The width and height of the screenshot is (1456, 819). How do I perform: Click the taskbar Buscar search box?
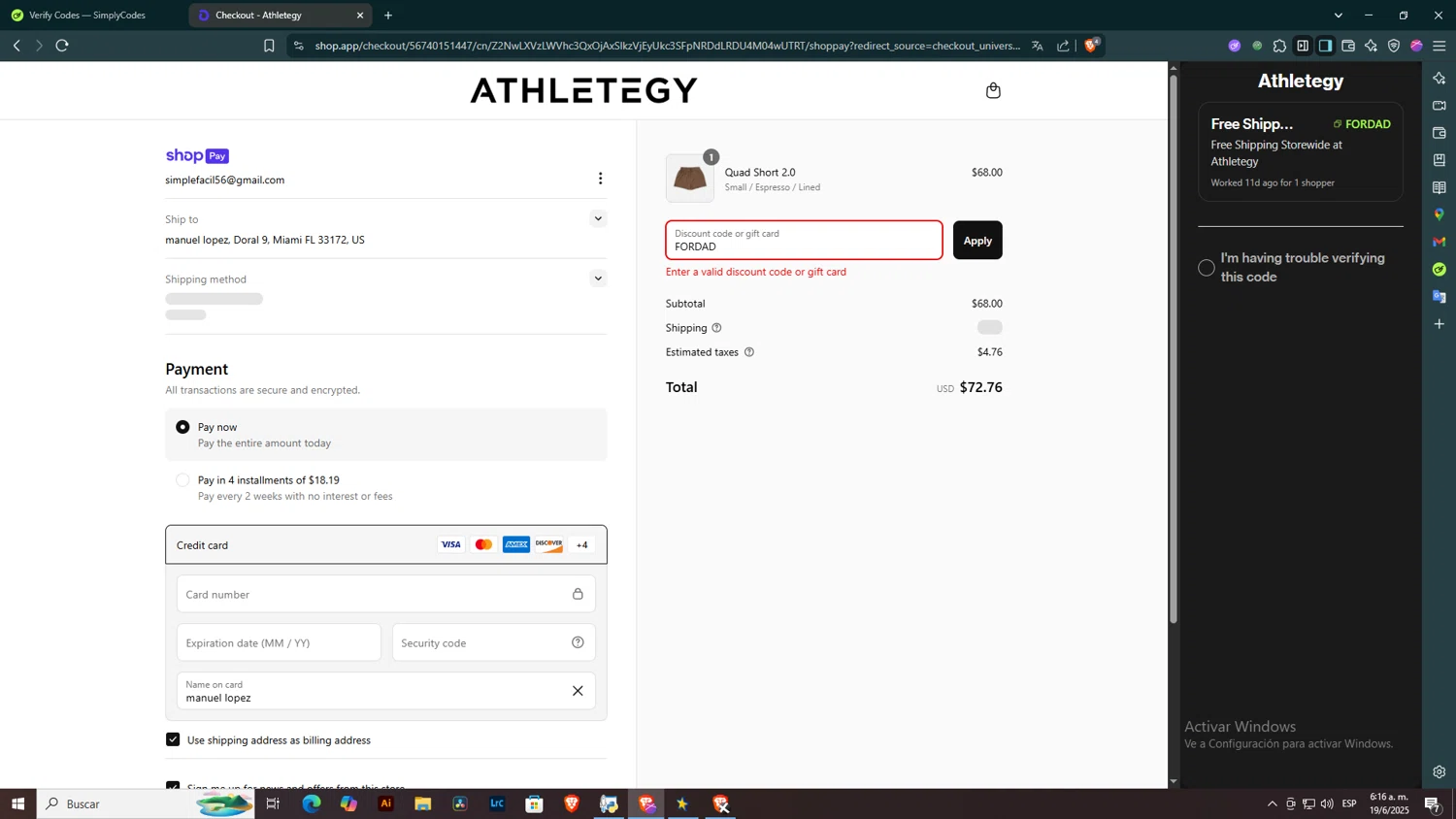[x=146, y=803]
